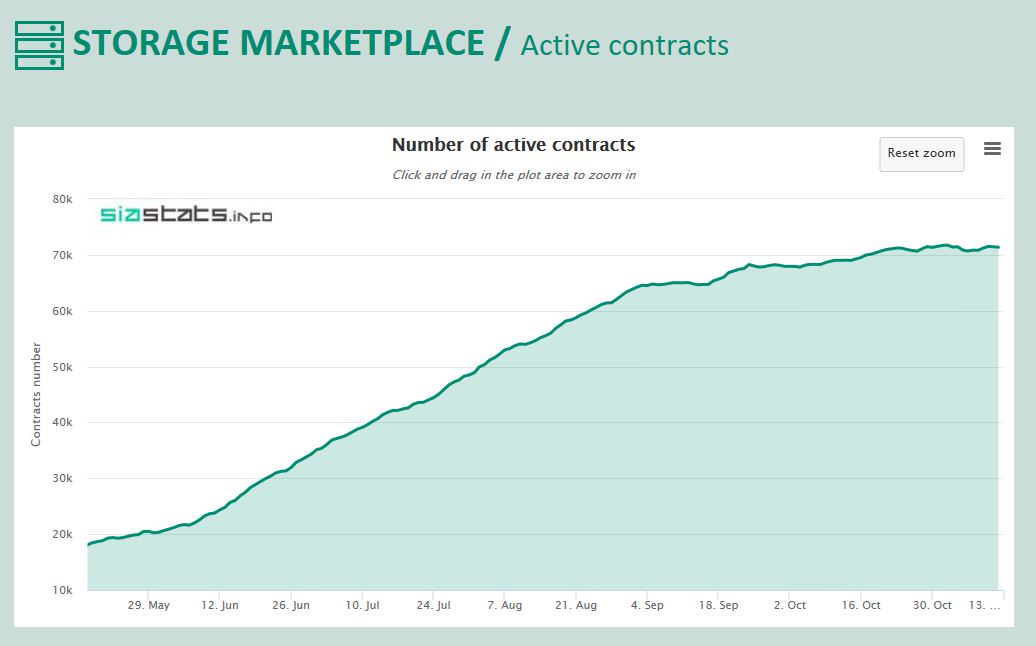Click the 29. May x-axis label
This screenshot has width=1036, height=646.
(149, 605)
